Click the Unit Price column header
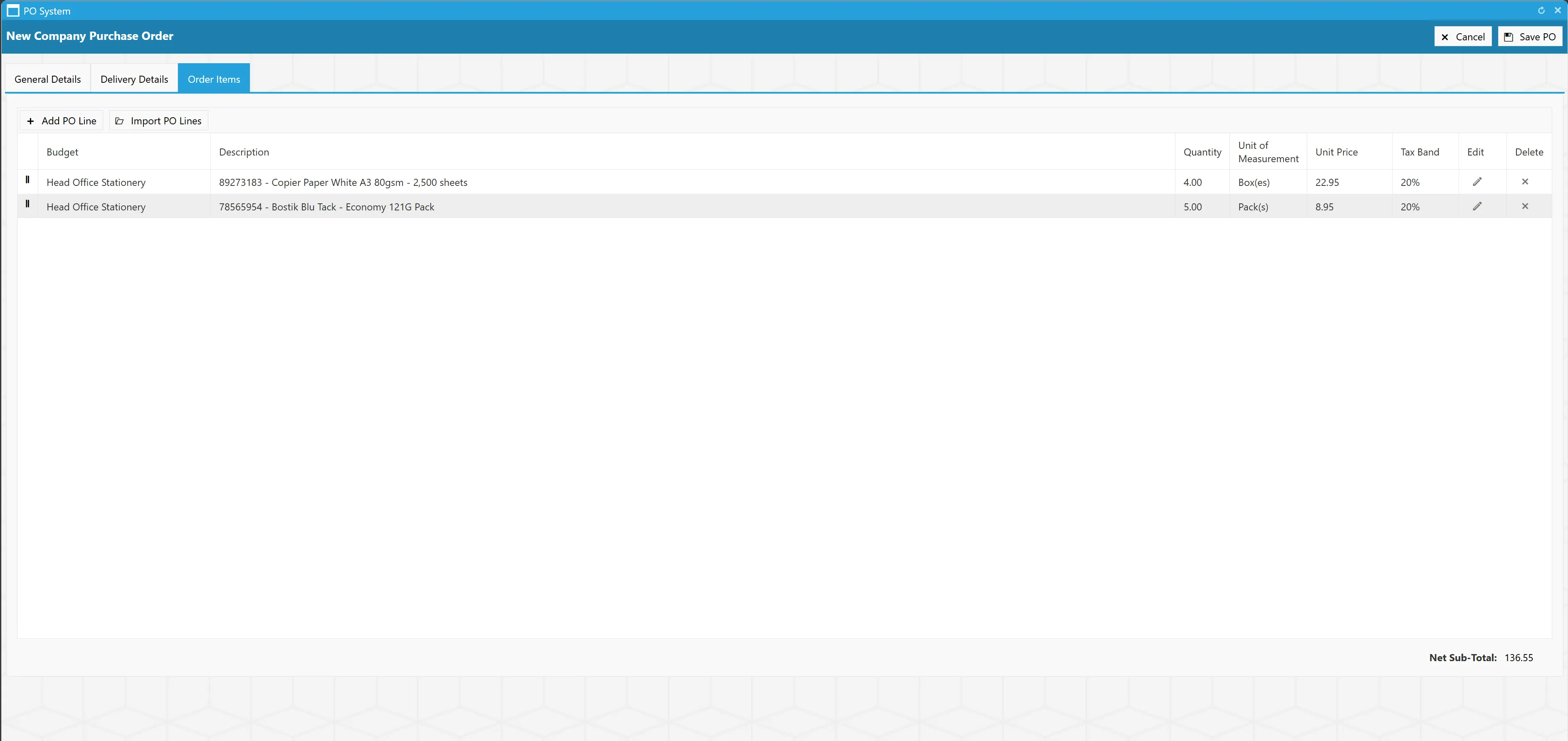The image size is (1568, 741). (x=1349, y=152)
